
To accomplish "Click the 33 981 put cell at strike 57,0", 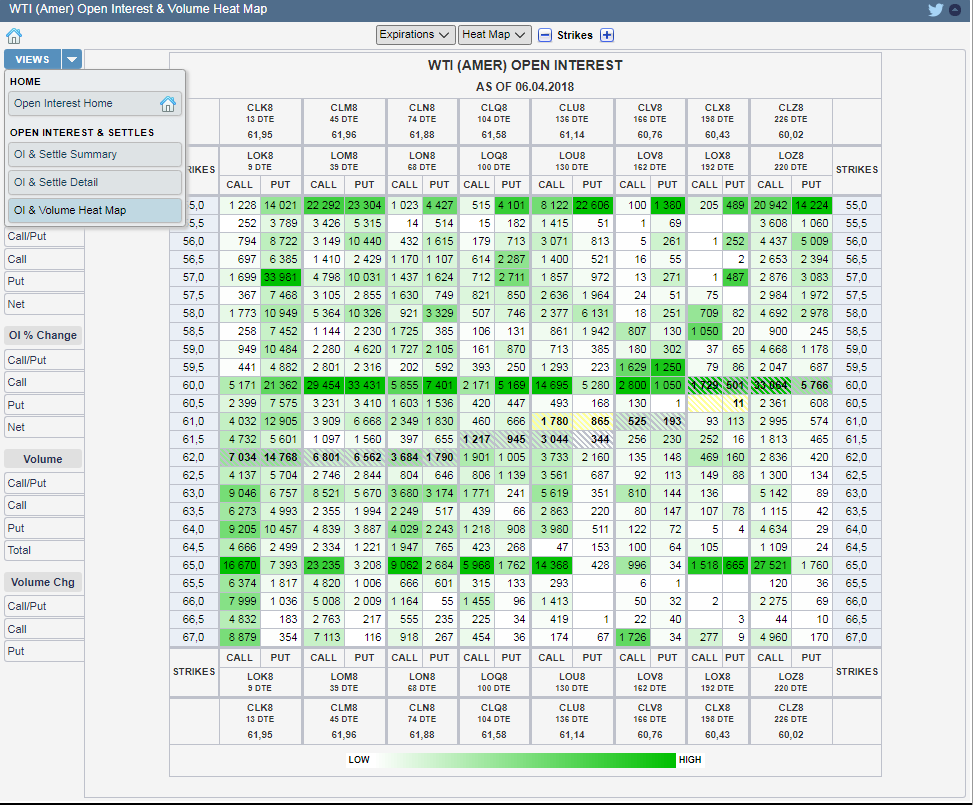I will tap(280, 277).
